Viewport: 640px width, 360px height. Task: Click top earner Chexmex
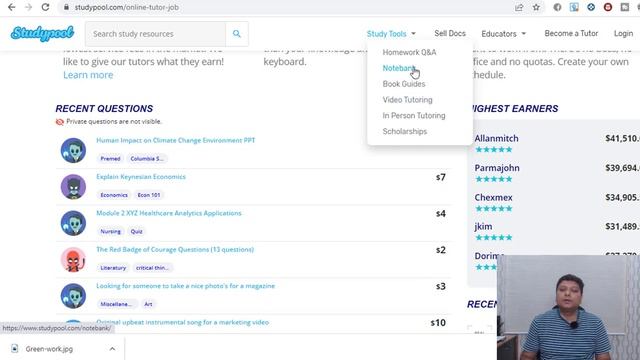coord(493,197)
